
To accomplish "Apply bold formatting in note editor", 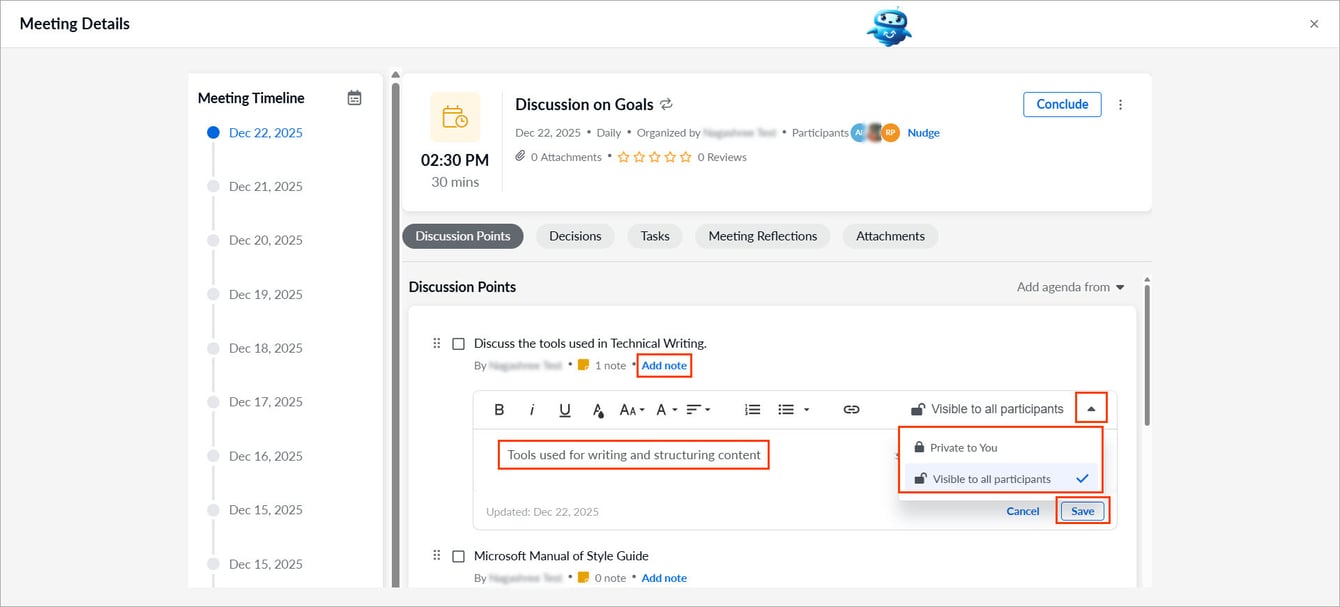I will [x=499, y=409].
